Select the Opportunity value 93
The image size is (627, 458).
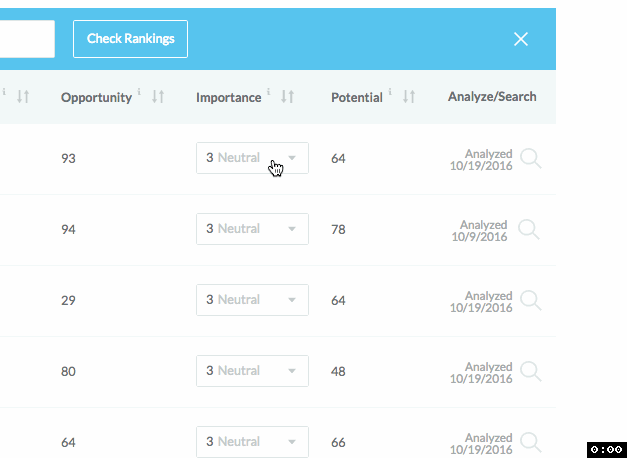pos(68,158)
